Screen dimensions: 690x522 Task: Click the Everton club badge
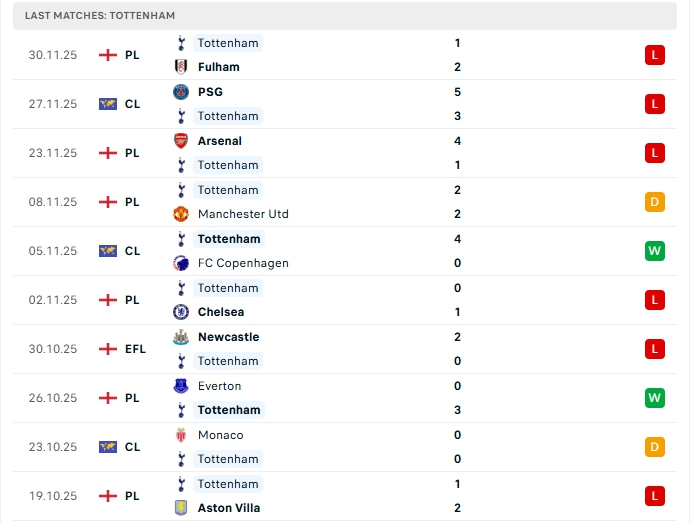point(181,386)
